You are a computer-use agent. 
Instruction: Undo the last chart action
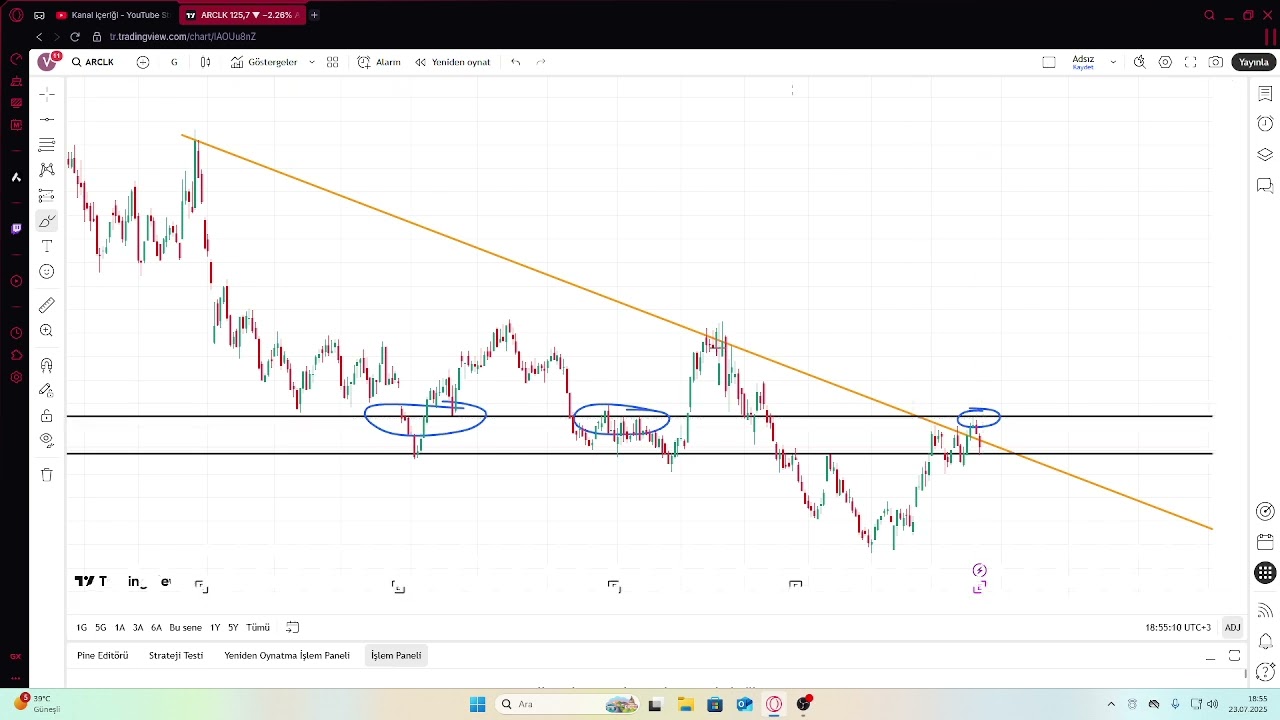[x=516, y=62]
